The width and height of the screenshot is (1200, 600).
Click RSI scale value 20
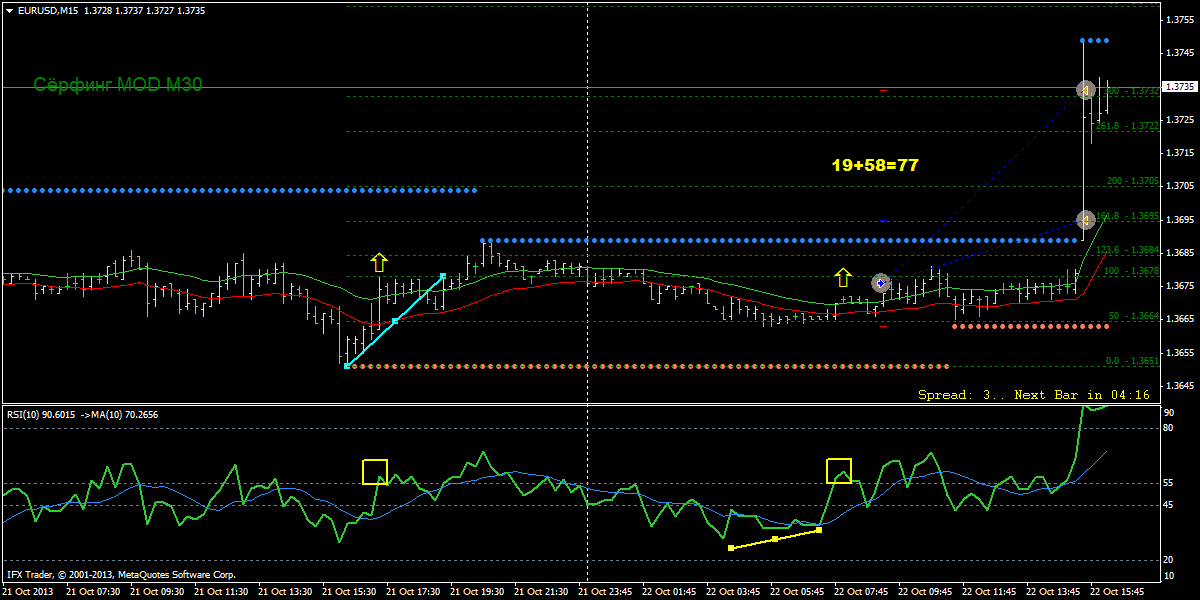click(1169, 560)
